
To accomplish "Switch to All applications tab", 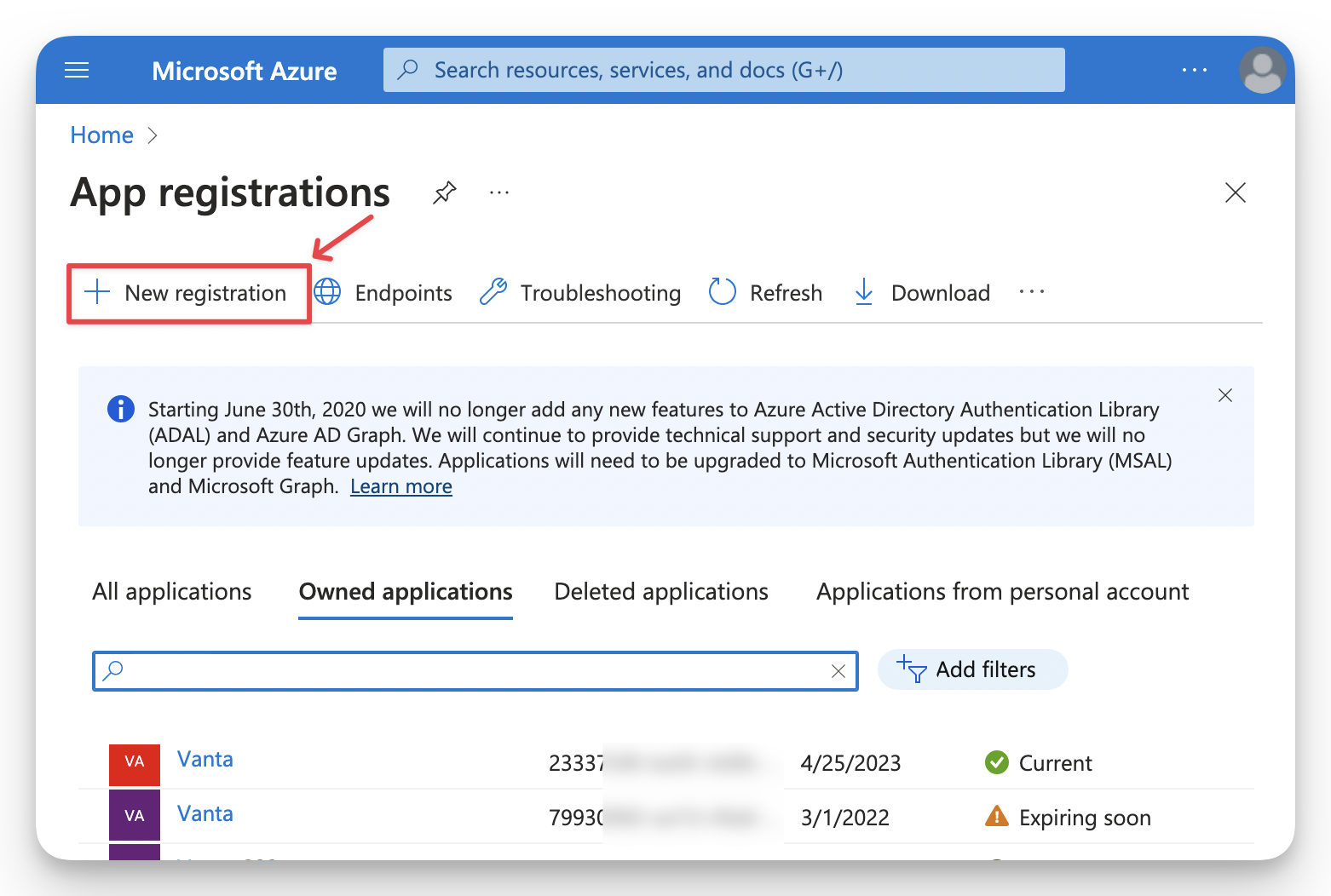I will point(172,592).
